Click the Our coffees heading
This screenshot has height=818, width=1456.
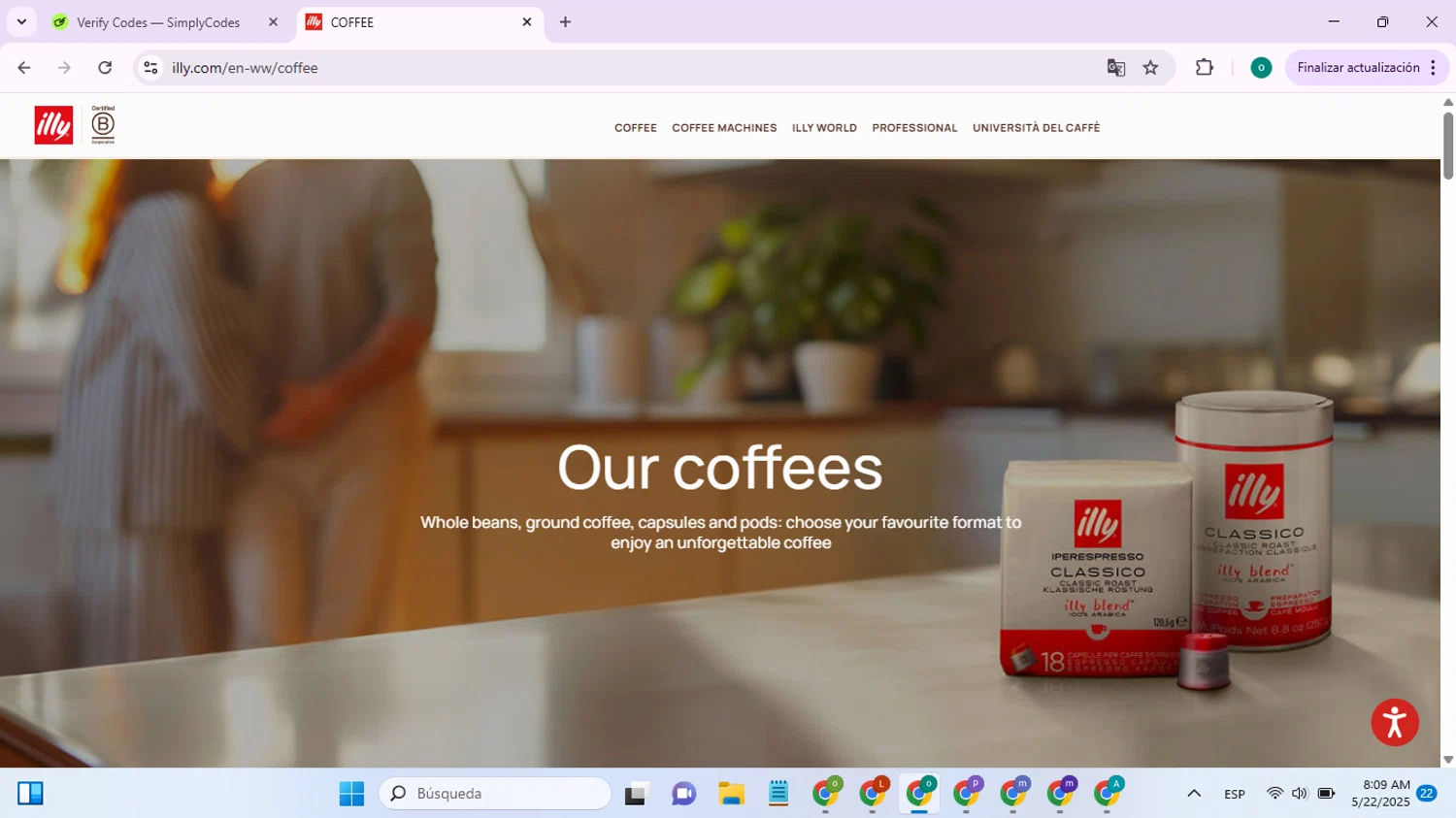pos(720,468)
